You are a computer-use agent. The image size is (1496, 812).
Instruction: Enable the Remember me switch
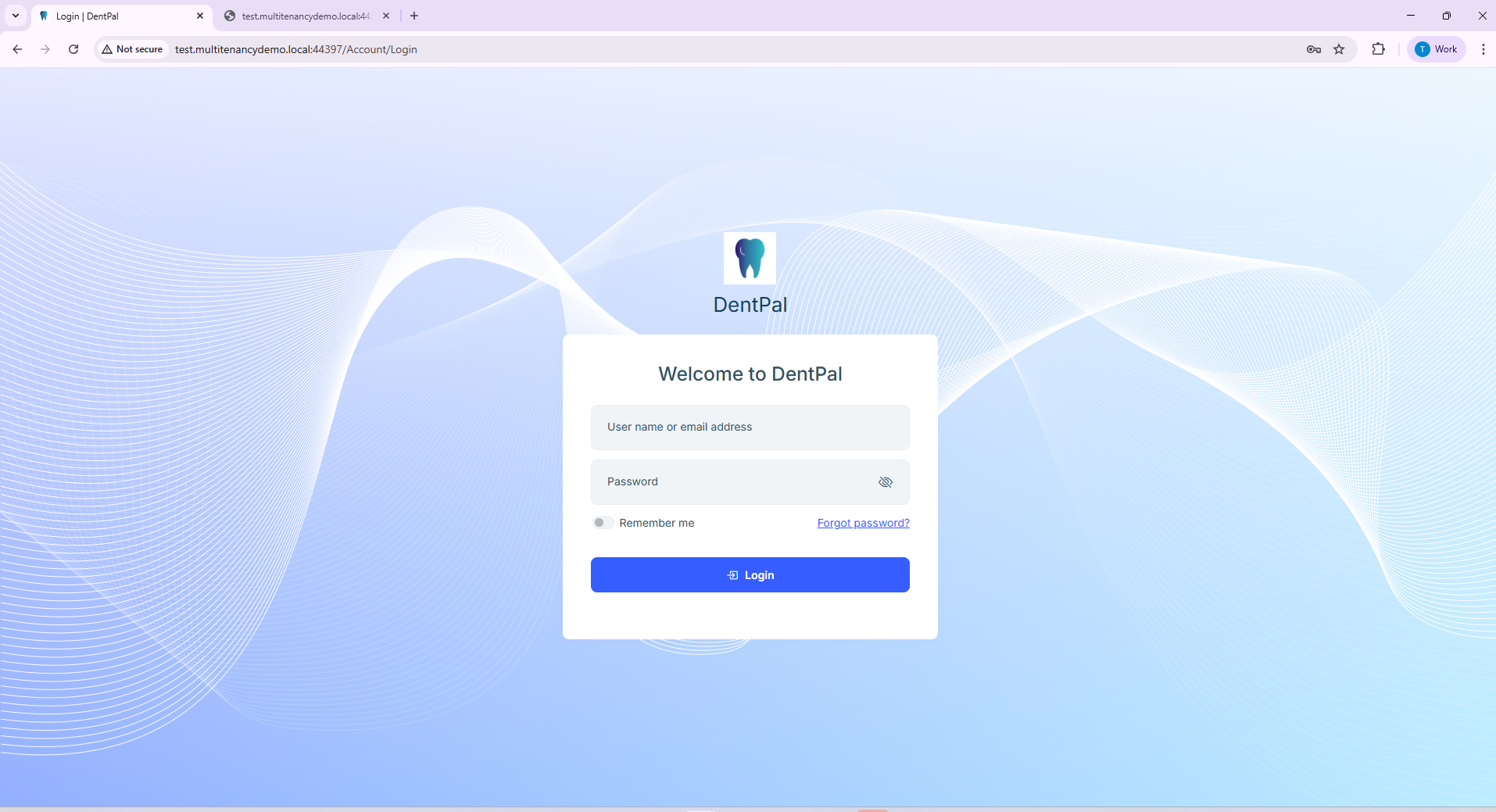tap(603, 523)
